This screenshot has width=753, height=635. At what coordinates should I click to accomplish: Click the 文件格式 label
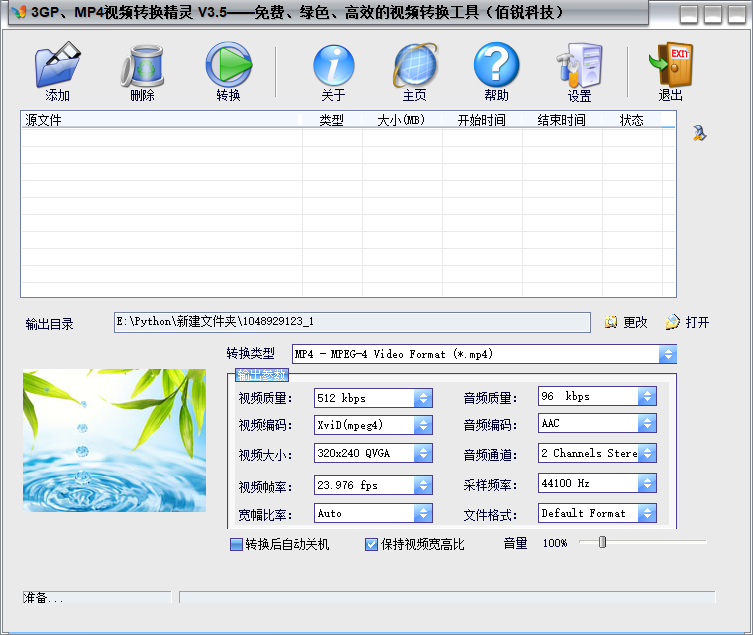(x=490, y=515)
